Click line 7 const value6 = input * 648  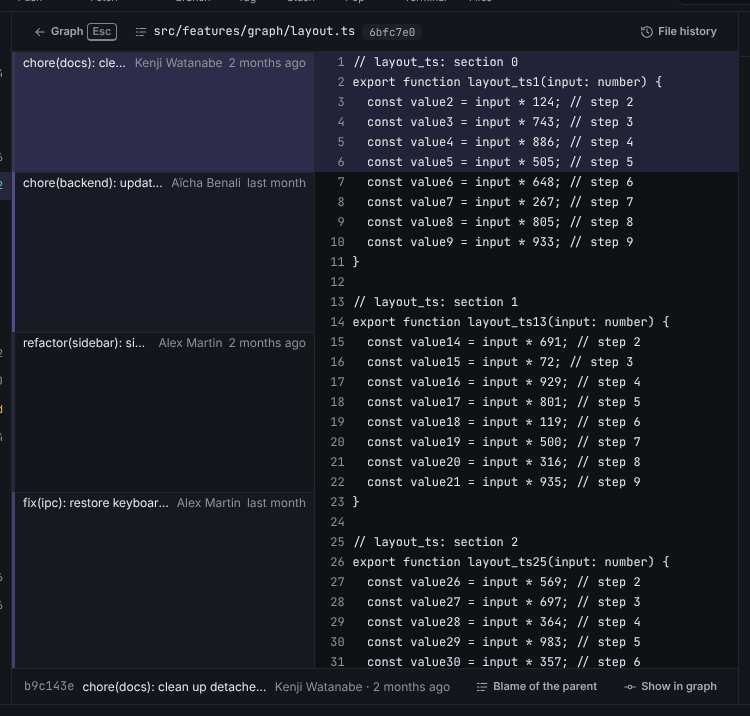click(500, 182)
